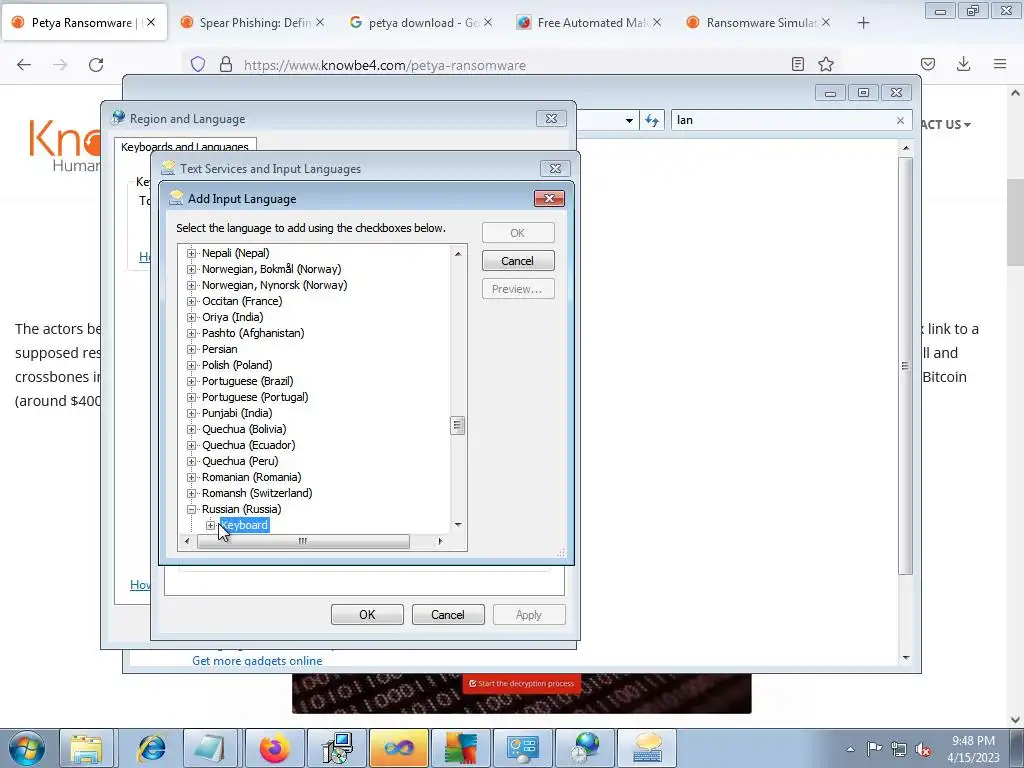Click the padlock site info icon
The width and height of the screenshot is (1024, 768).
tap(226, 64)
